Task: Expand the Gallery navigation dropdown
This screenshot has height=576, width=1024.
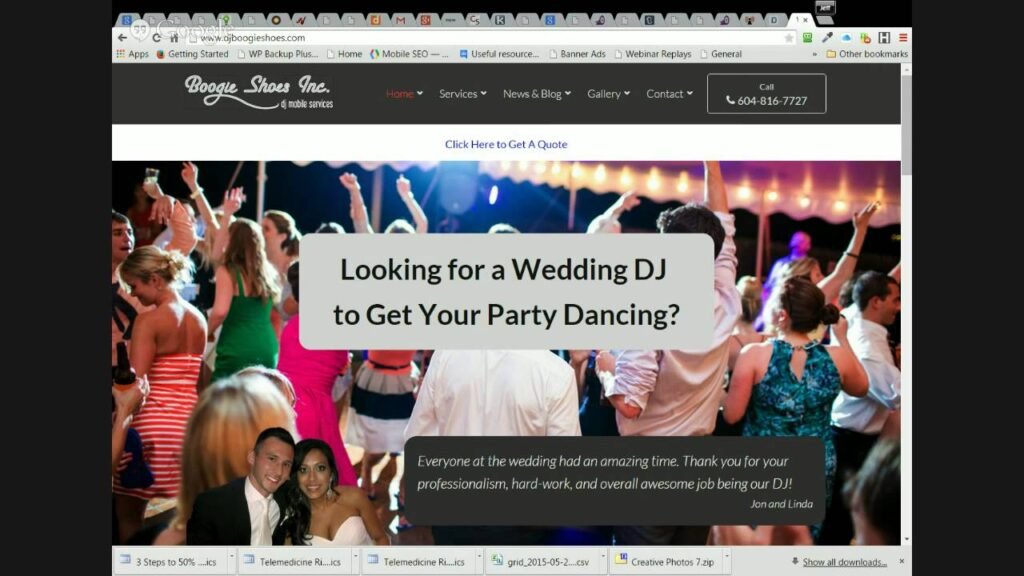Action: click(604, 93)
